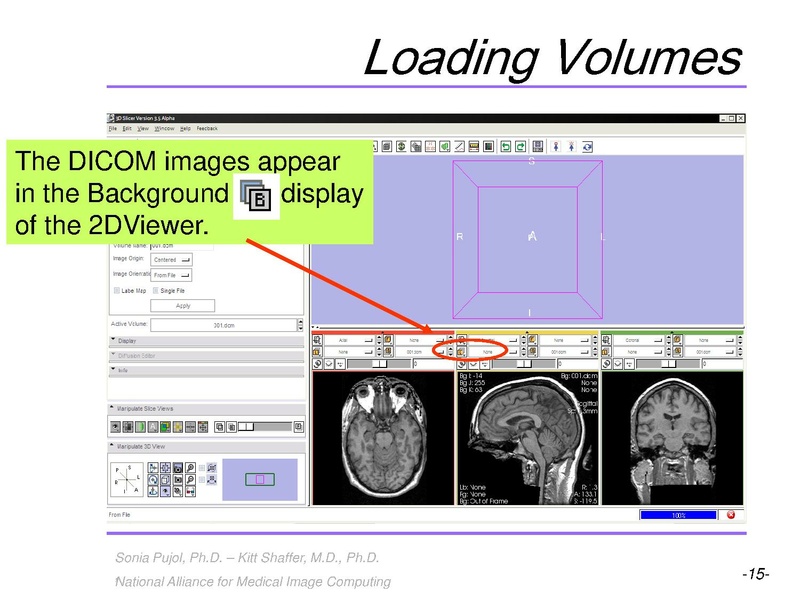Enable the Label Map checkbox
The height and width of the screenshot is (600, 800).
pyautogui.click(x=117, y=290)
